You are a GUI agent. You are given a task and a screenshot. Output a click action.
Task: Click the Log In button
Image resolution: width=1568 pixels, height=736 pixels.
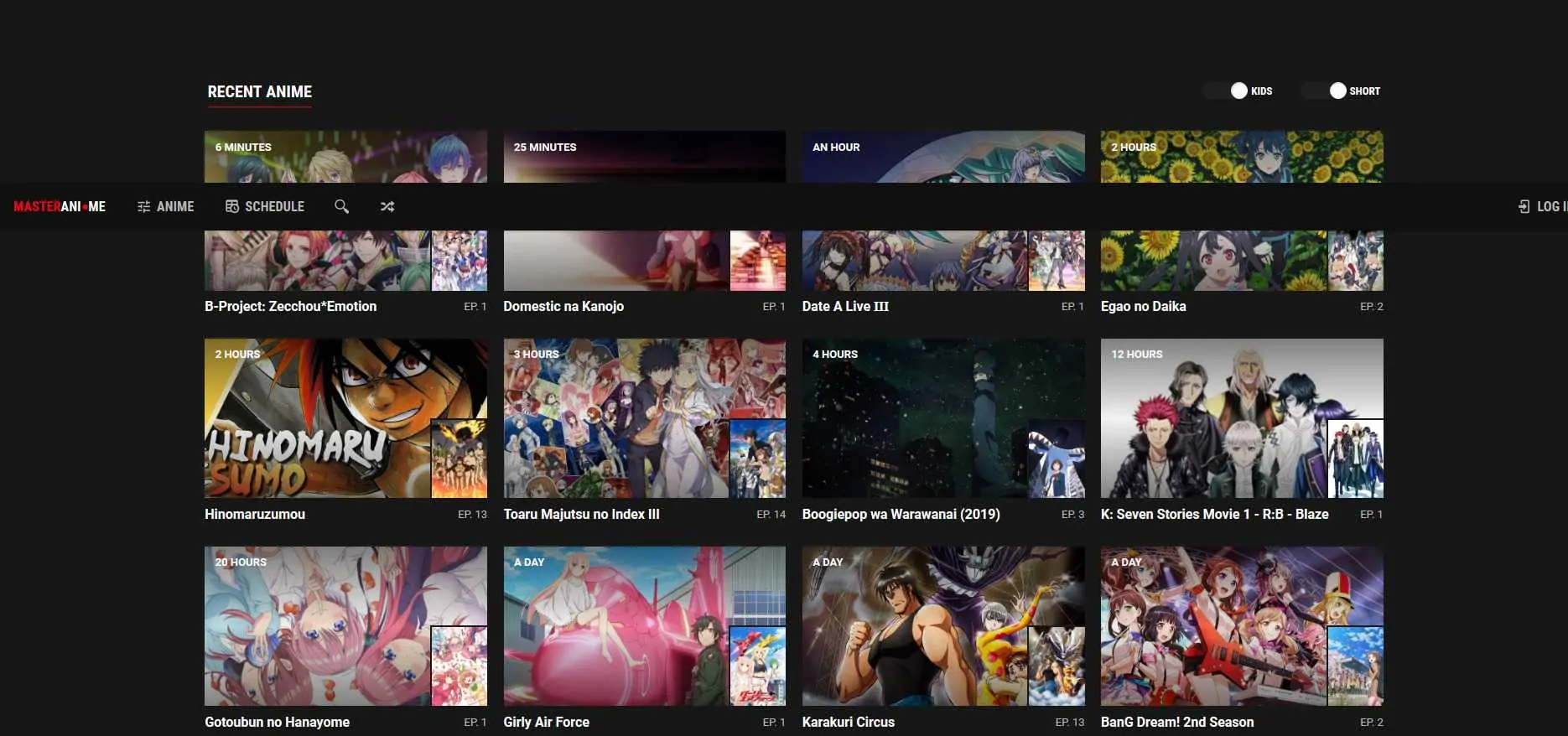click(x=1542, y=206)
